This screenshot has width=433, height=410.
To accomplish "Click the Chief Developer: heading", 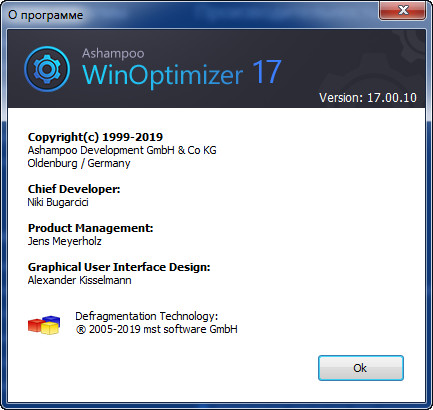I will 74,189.
